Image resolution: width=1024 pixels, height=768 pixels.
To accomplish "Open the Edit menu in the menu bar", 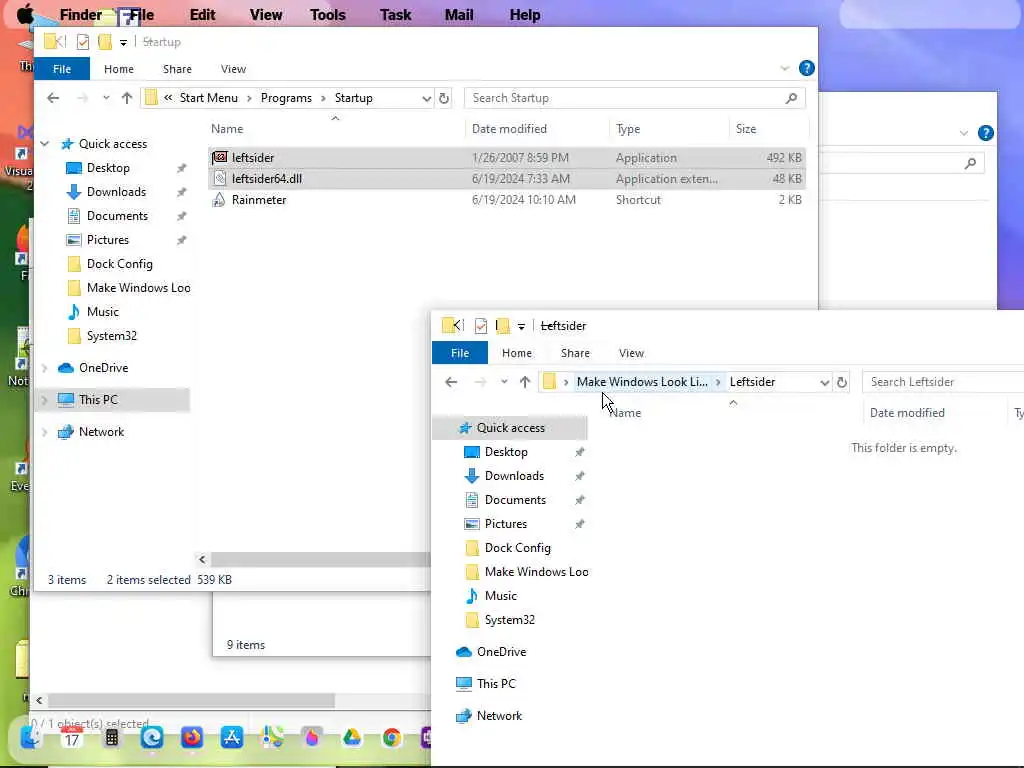I will [202, 14].
